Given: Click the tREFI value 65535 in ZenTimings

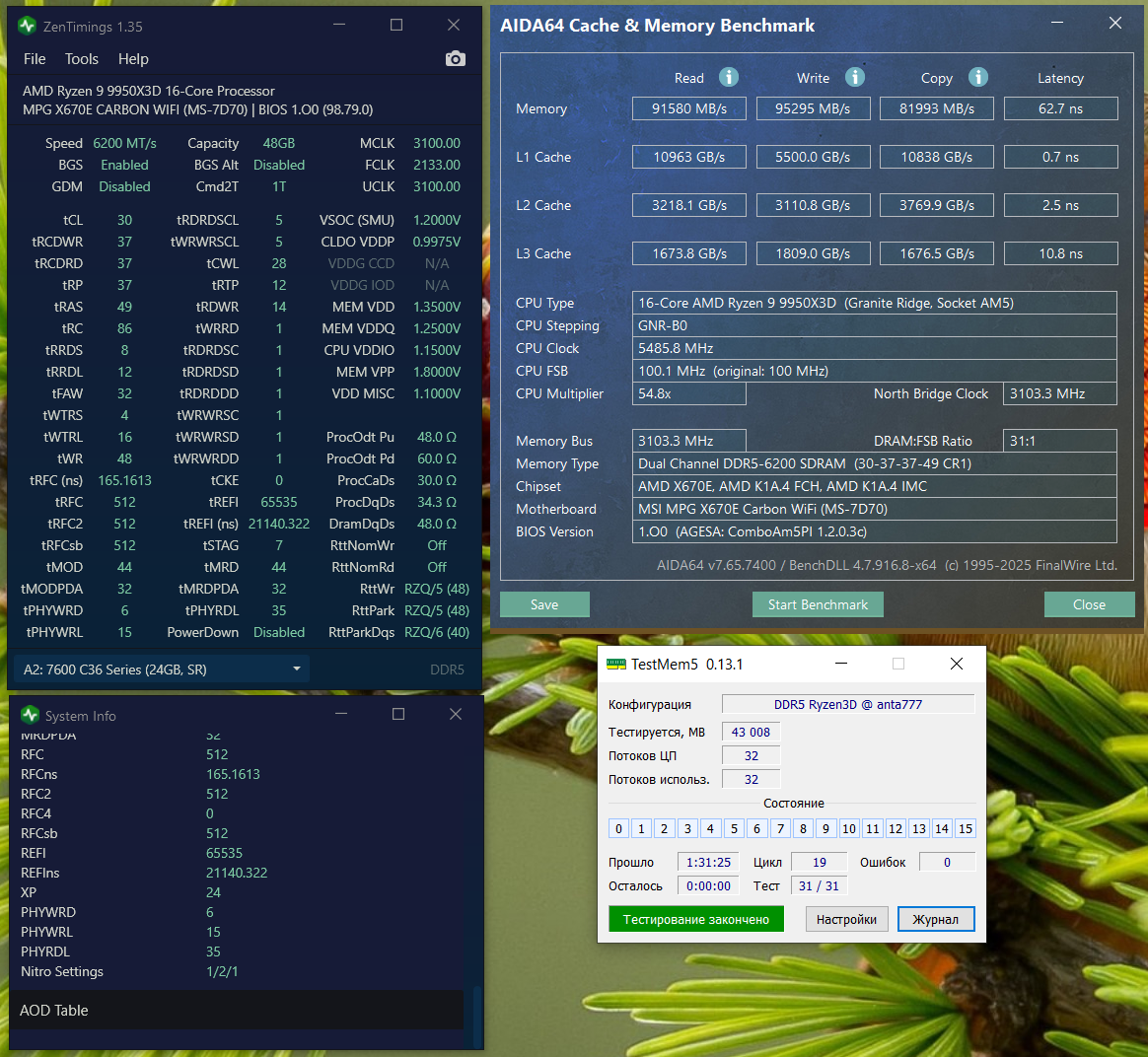Looking at the screenshot, I should (x=279, y=502).
